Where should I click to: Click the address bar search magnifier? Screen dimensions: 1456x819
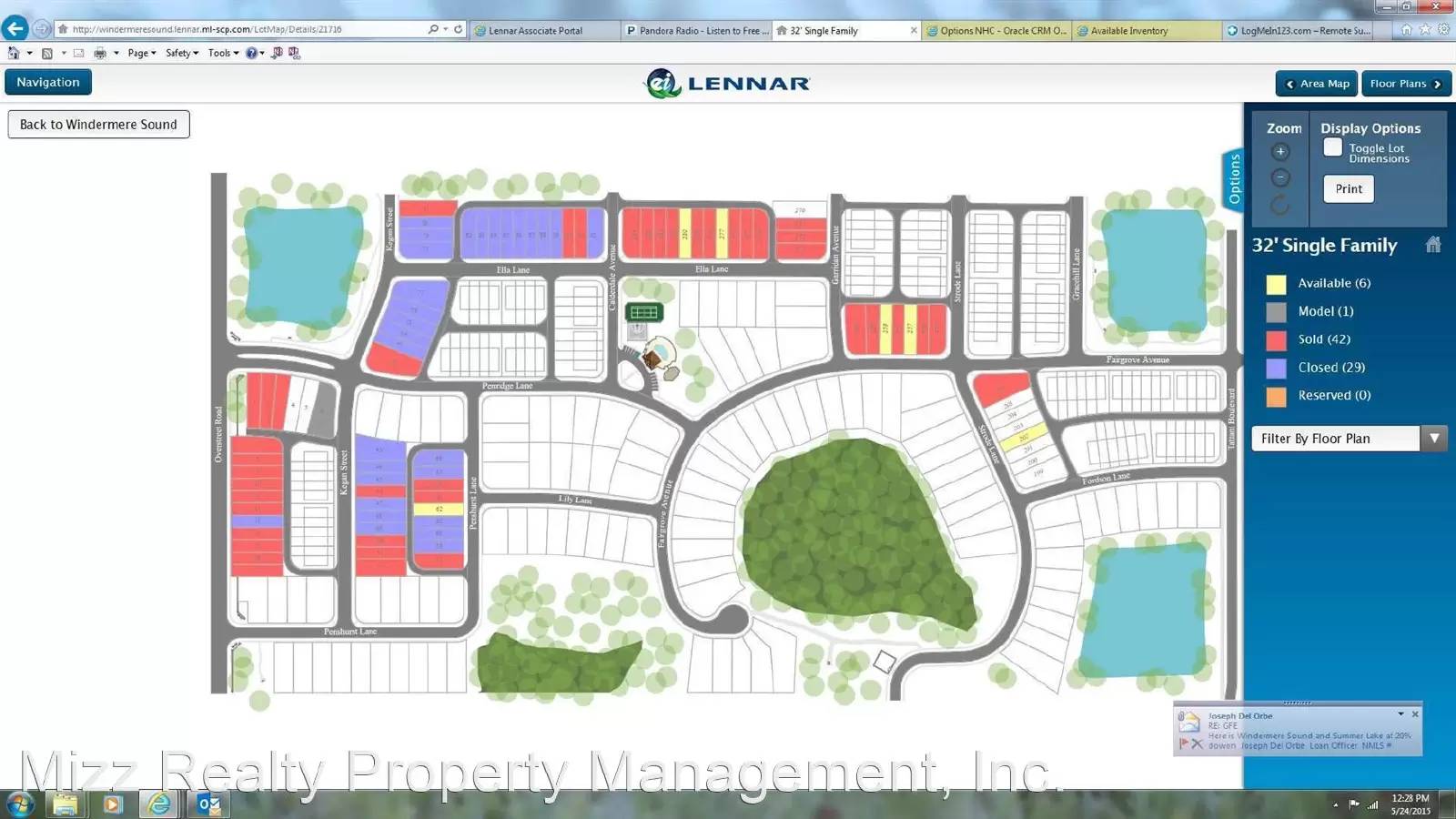433,29
